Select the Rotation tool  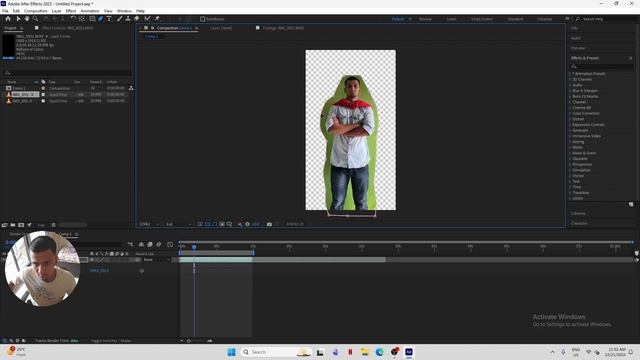(73, 19)
